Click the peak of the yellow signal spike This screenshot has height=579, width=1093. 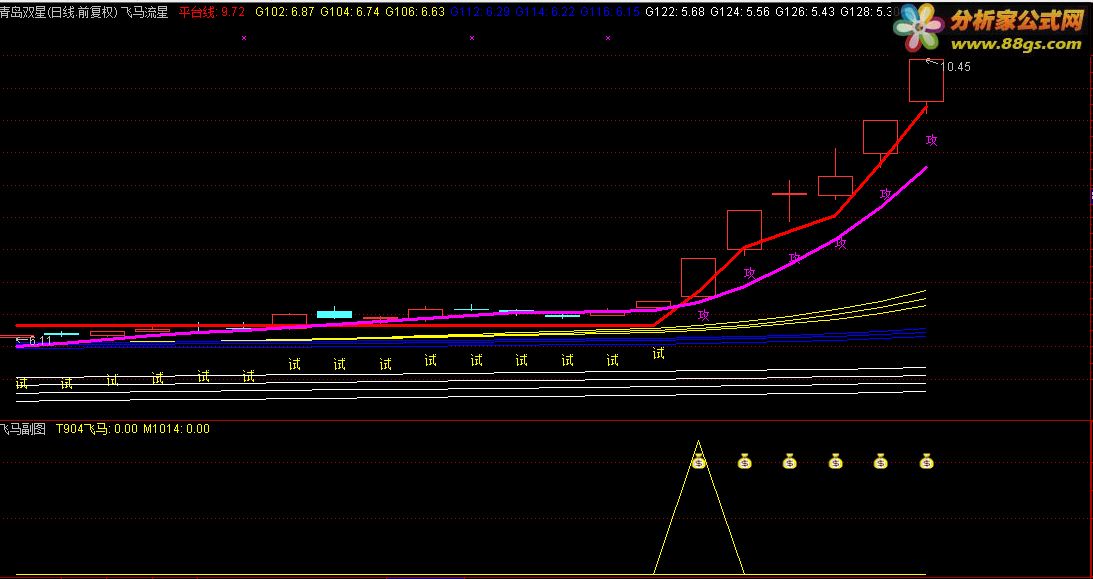tap(698, 442)
